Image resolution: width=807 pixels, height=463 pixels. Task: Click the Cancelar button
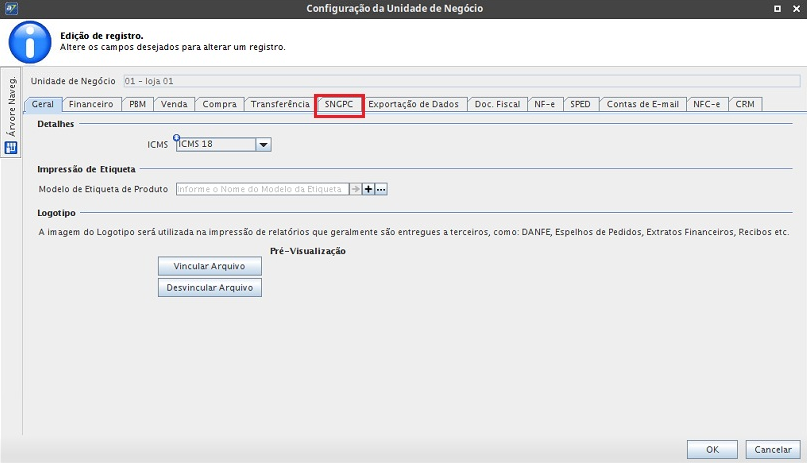tap(773, 450)
